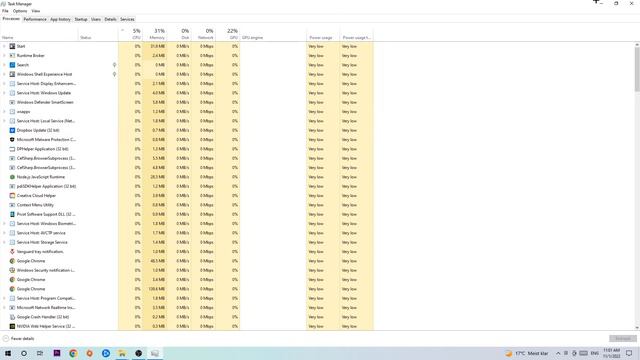This screenshot has width=640, height=360.
Task: Sort processes by the Memory column
Action: click(155, 34)
